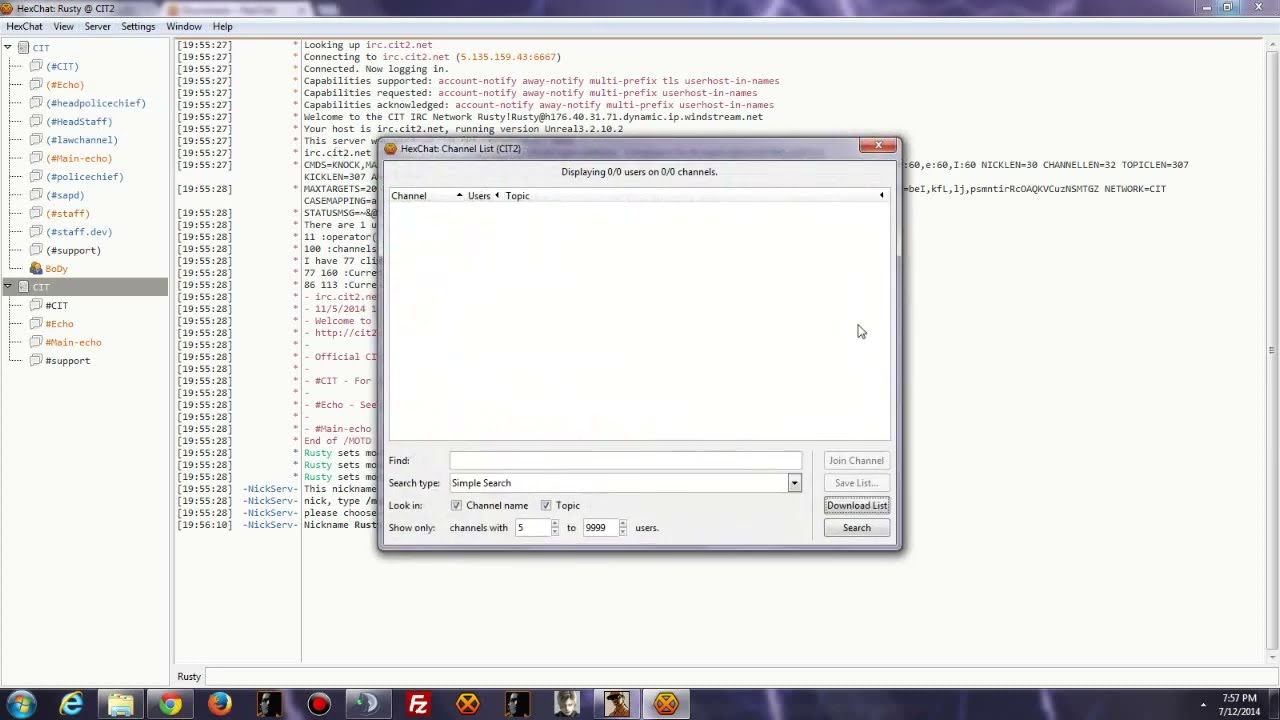
Task: Select #CIT without parentheses in tree
Action: [x=56, y=306]
